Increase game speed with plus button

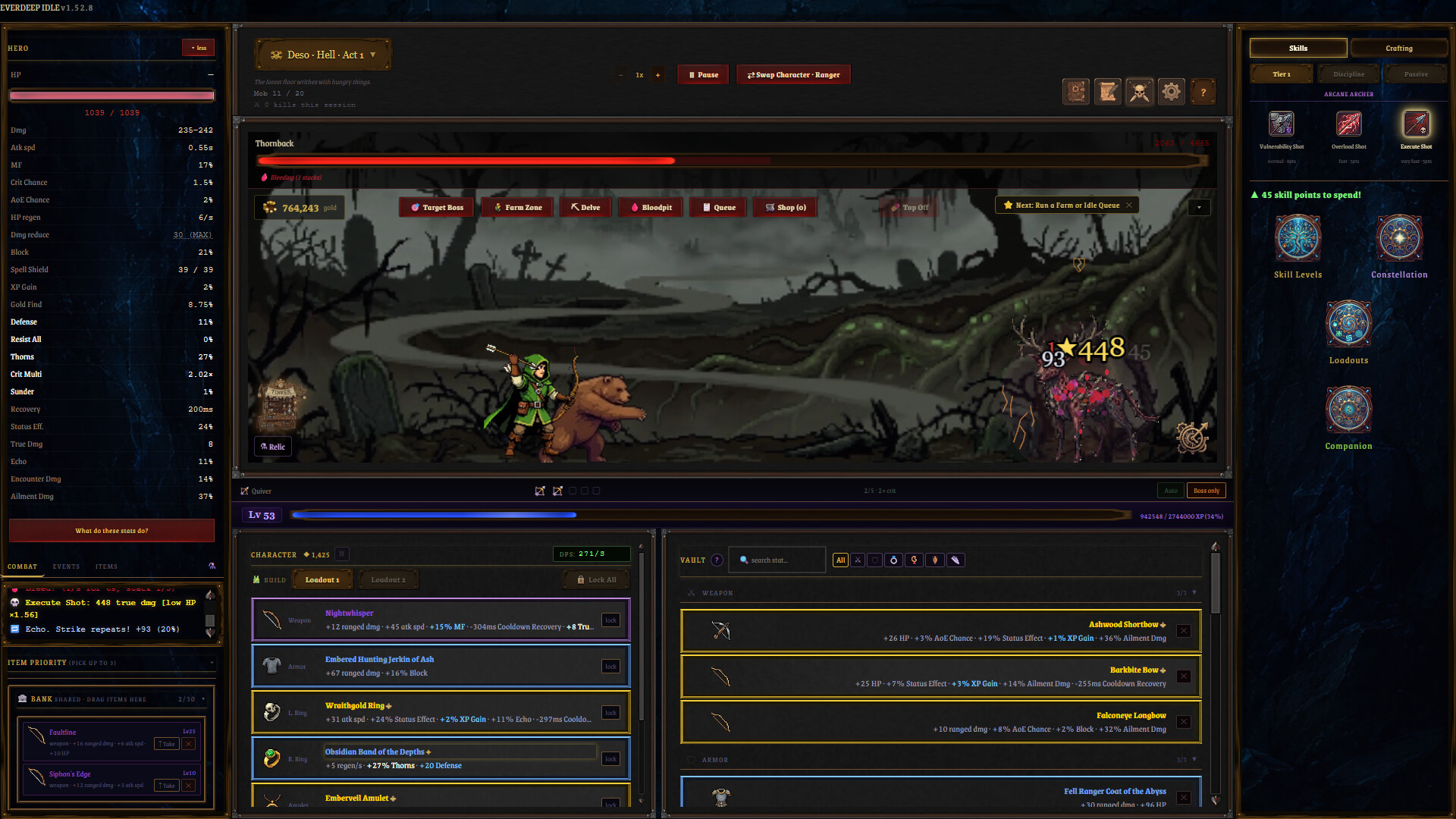[x=657, y=75]
